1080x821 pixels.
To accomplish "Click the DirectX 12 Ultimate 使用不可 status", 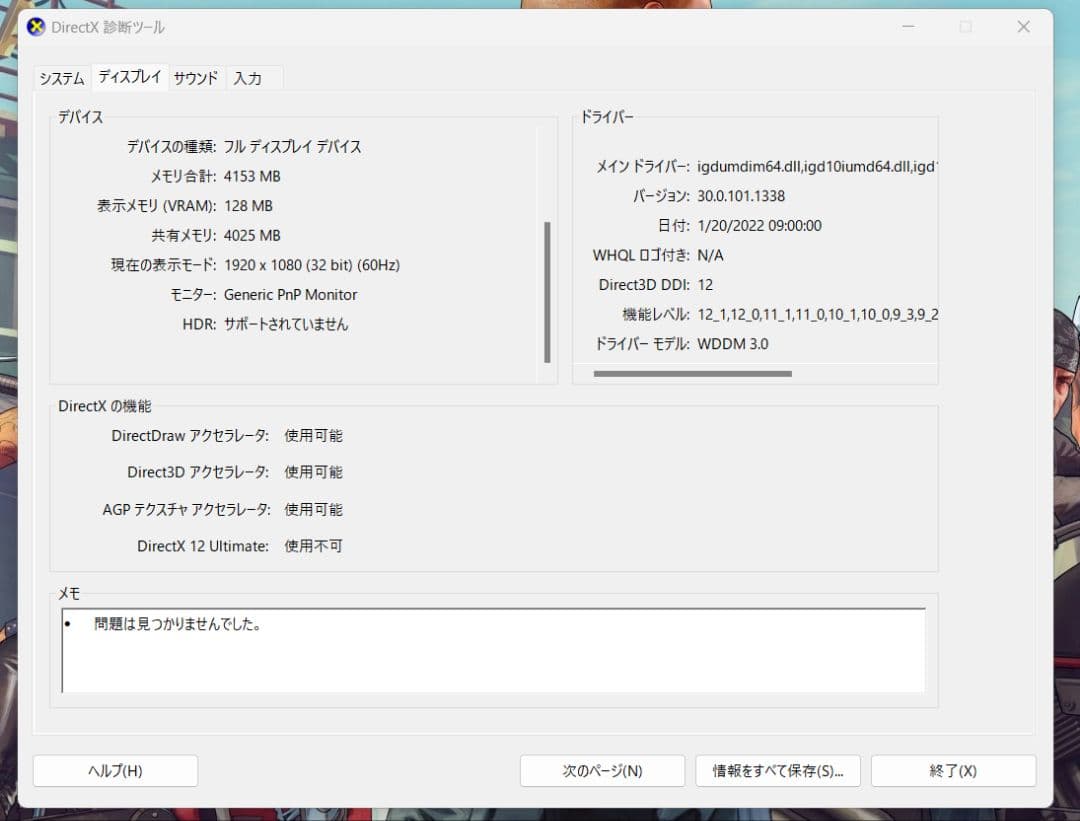I will 313,546.
